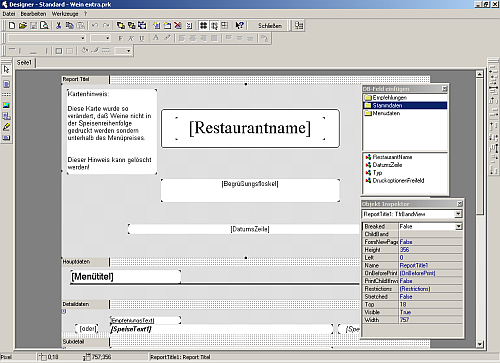
Task: Pick the background fill color bucket
Action: pos(85,51)
